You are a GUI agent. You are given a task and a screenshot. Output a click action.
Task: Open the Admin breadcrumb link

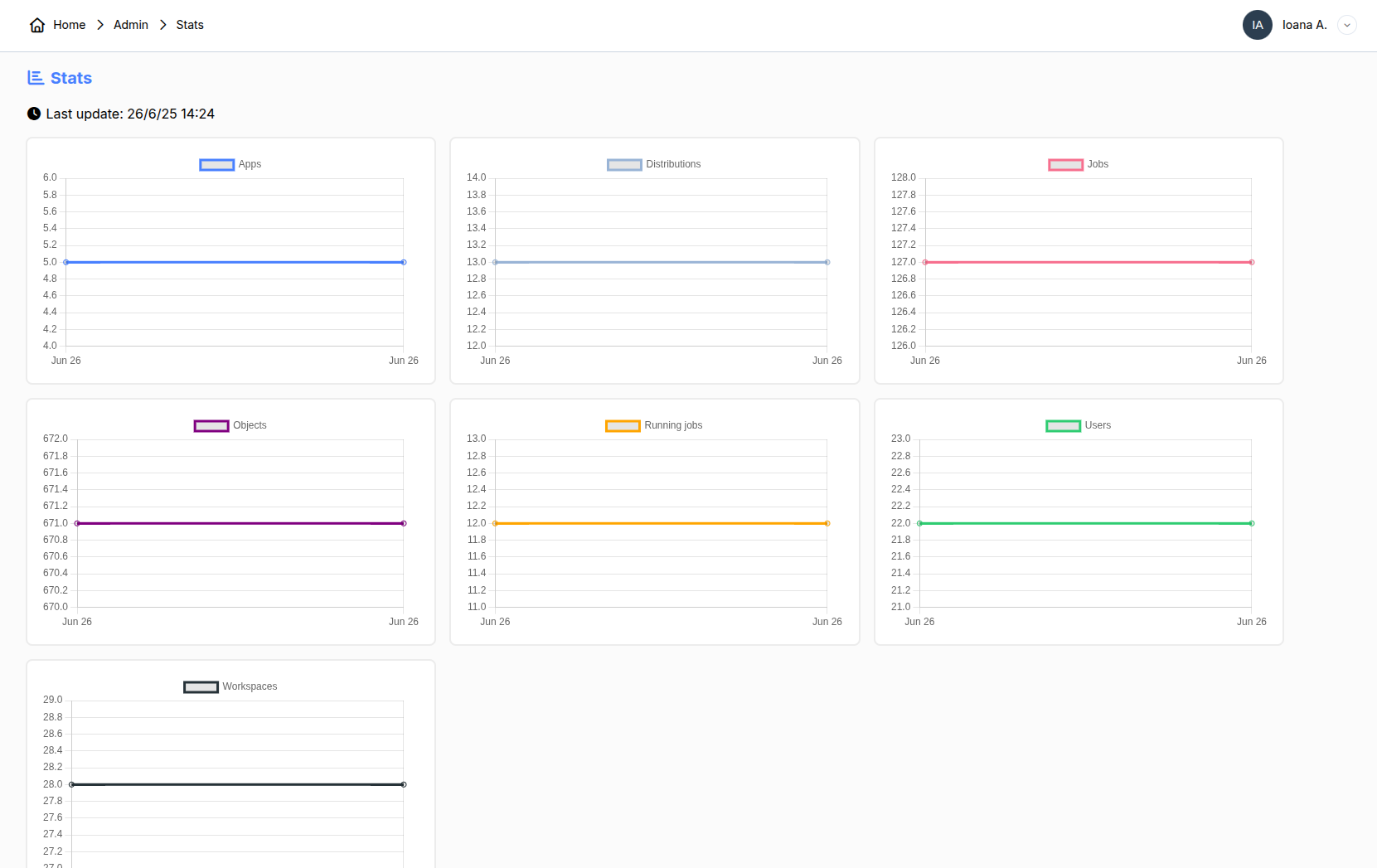(x=131, y=25)
